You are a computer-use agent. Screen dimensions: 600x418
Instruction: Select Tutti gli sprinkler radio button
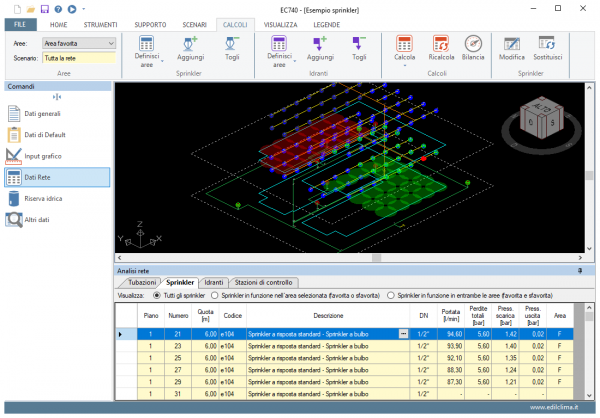(x=157, y=296)
